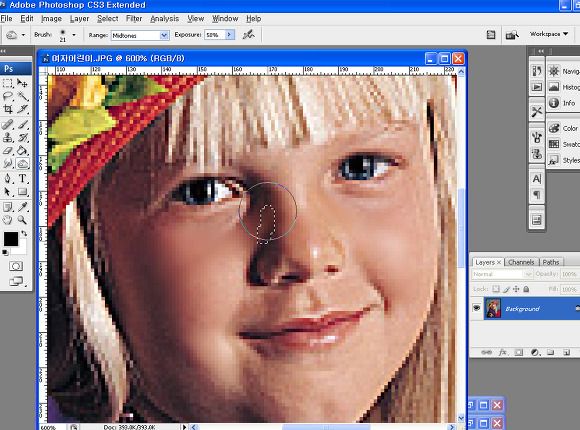The height and width of the screenshot is (430, 580).
Task: Click the Exposure value field
Action: (215, 35)
